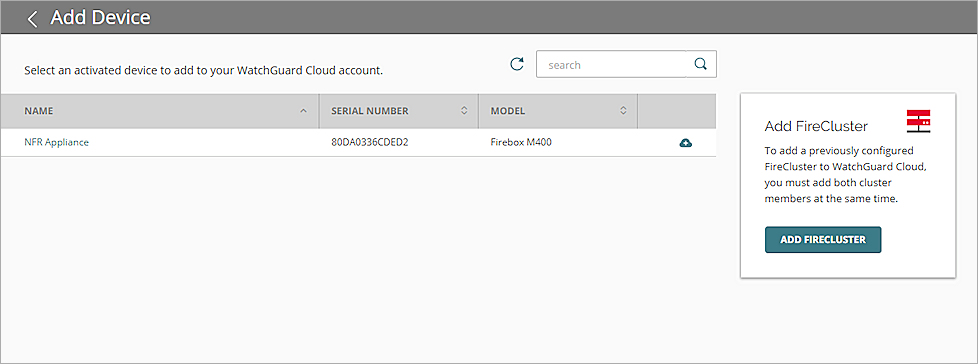978x364 pixels.
Task: Click the Add FireCluster card heading
Action: (816, 127)
